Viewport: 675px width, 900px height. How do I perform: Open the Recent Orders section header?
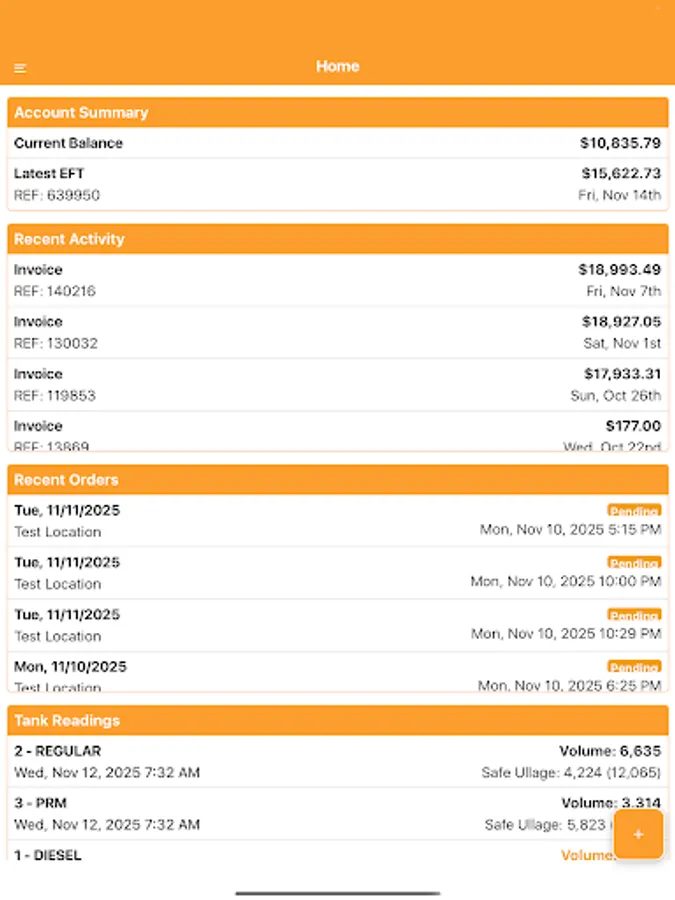click(337, 479)
